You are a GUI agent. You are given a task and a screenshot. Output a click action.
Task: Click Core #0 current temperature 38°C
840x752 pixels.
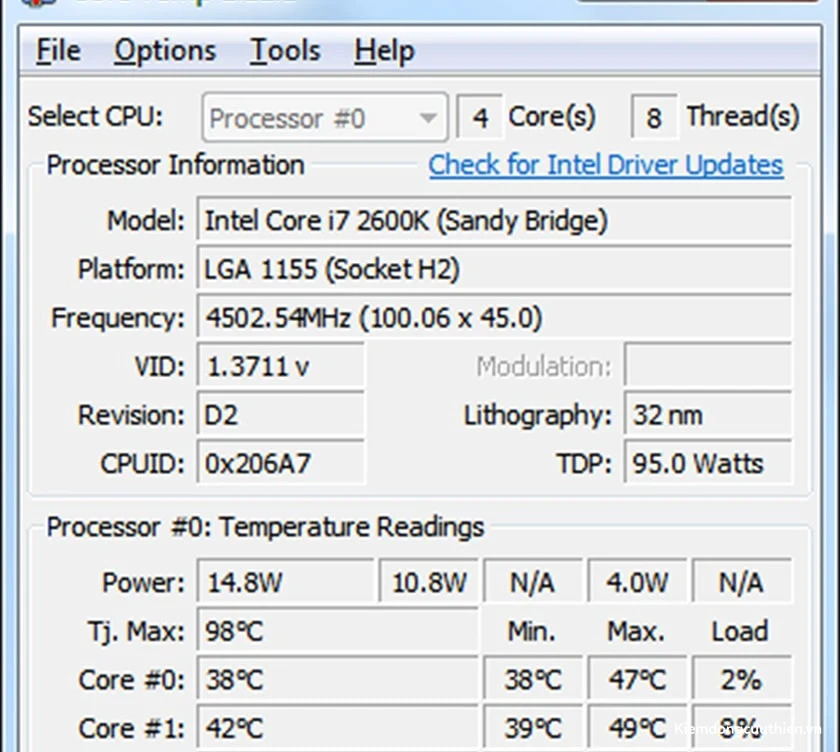[337, 680]
